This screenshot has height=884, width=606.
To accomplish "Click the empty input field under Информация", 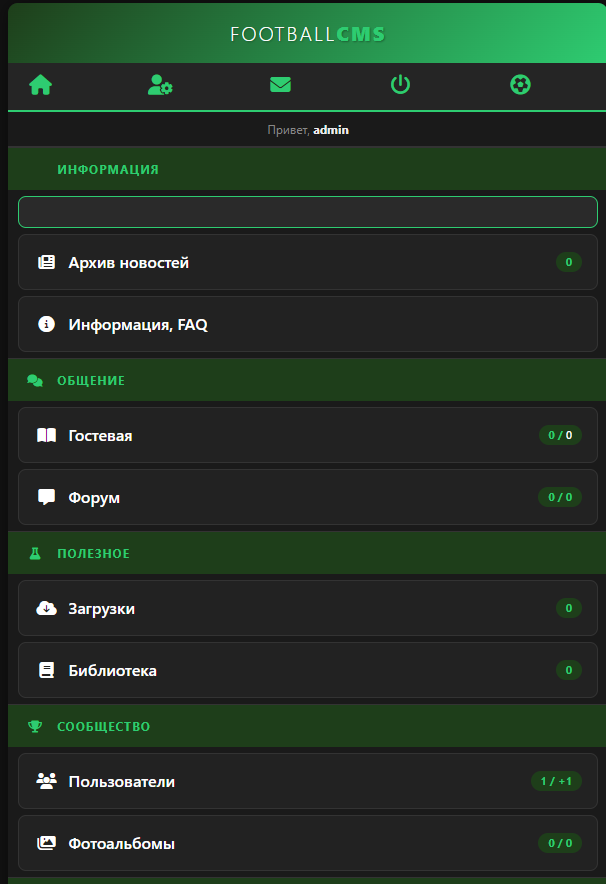I will 307,212.
